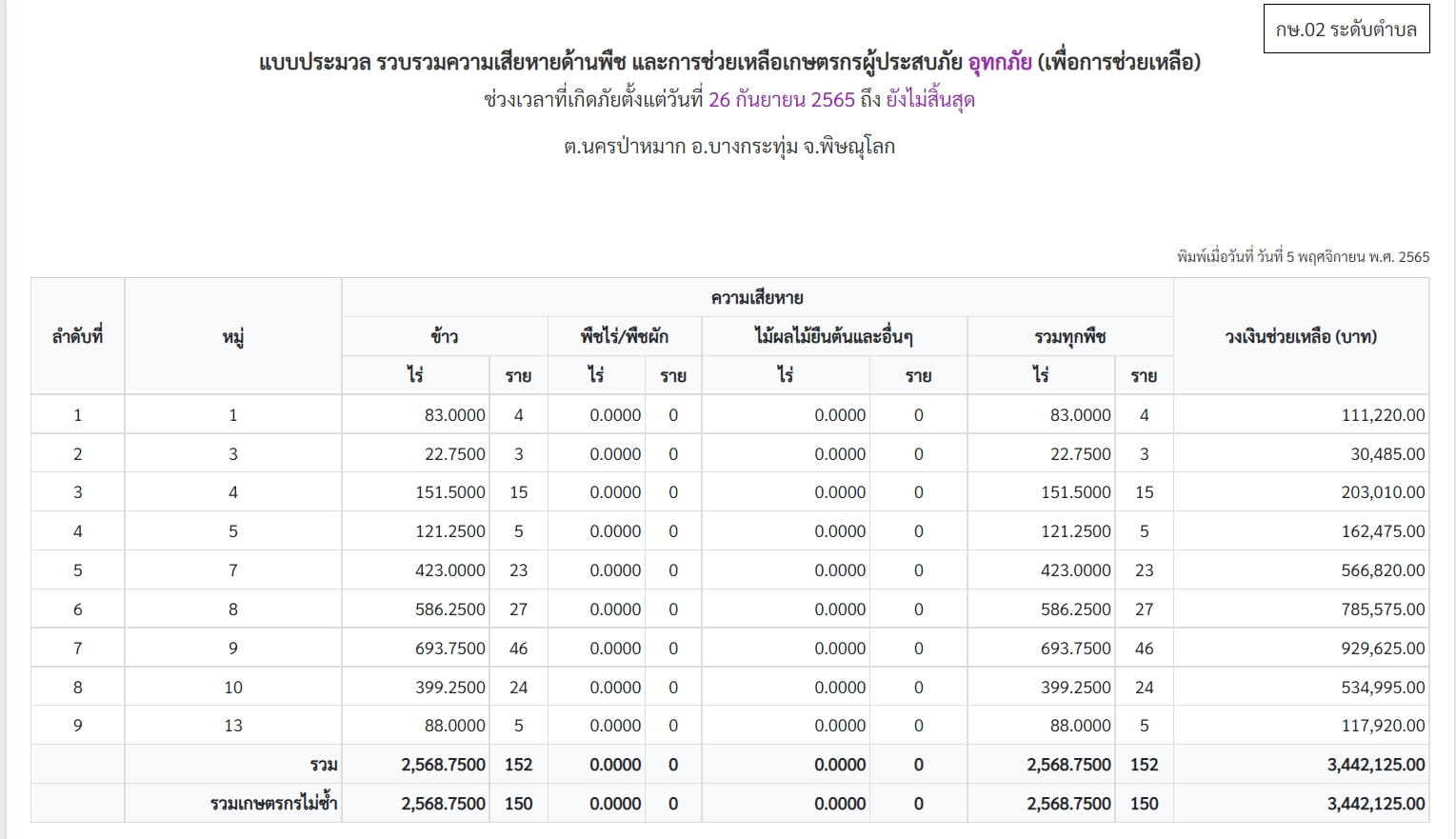The width and height of the screenshot is (1456, 839).
Task: Click the รวมเกษตรกรไม่ซ้ำ row label
Action: (x=274, y=804)
